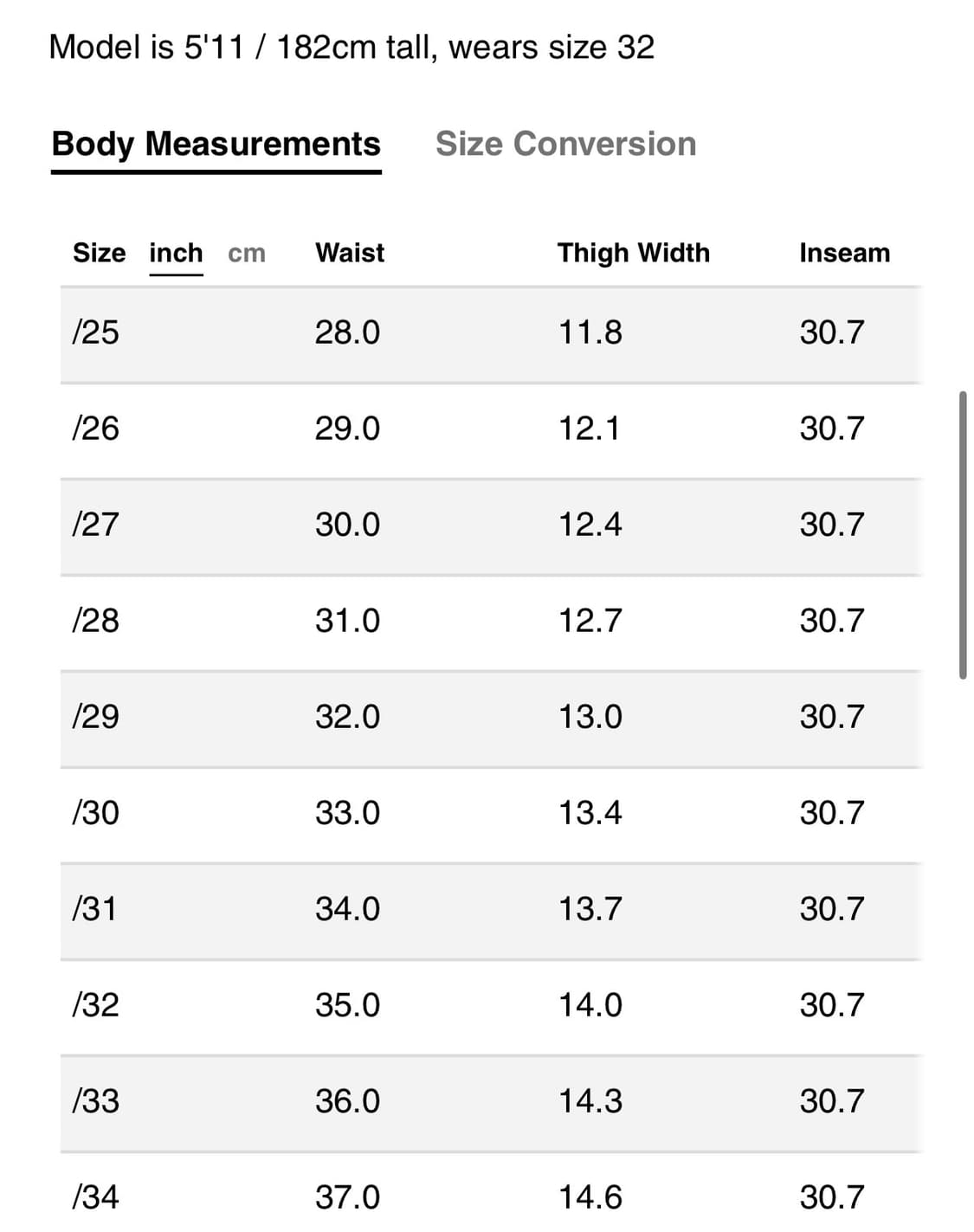Switch units to cm
The image size is (974, 1232).
pyautogui.click(x=246, y=253)
